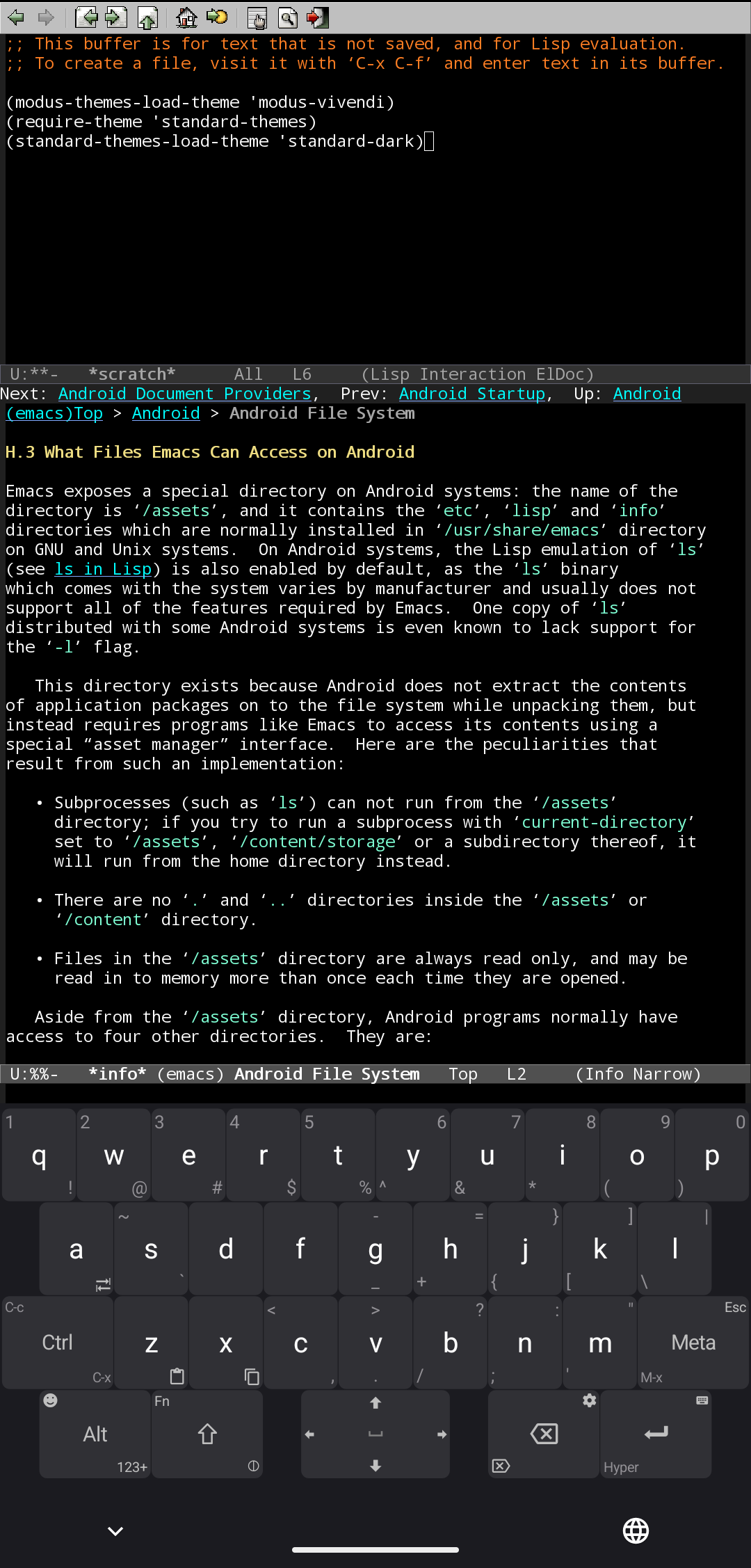
Task: Tap the down arrow on navigation pad
Action: (375, 1466)
